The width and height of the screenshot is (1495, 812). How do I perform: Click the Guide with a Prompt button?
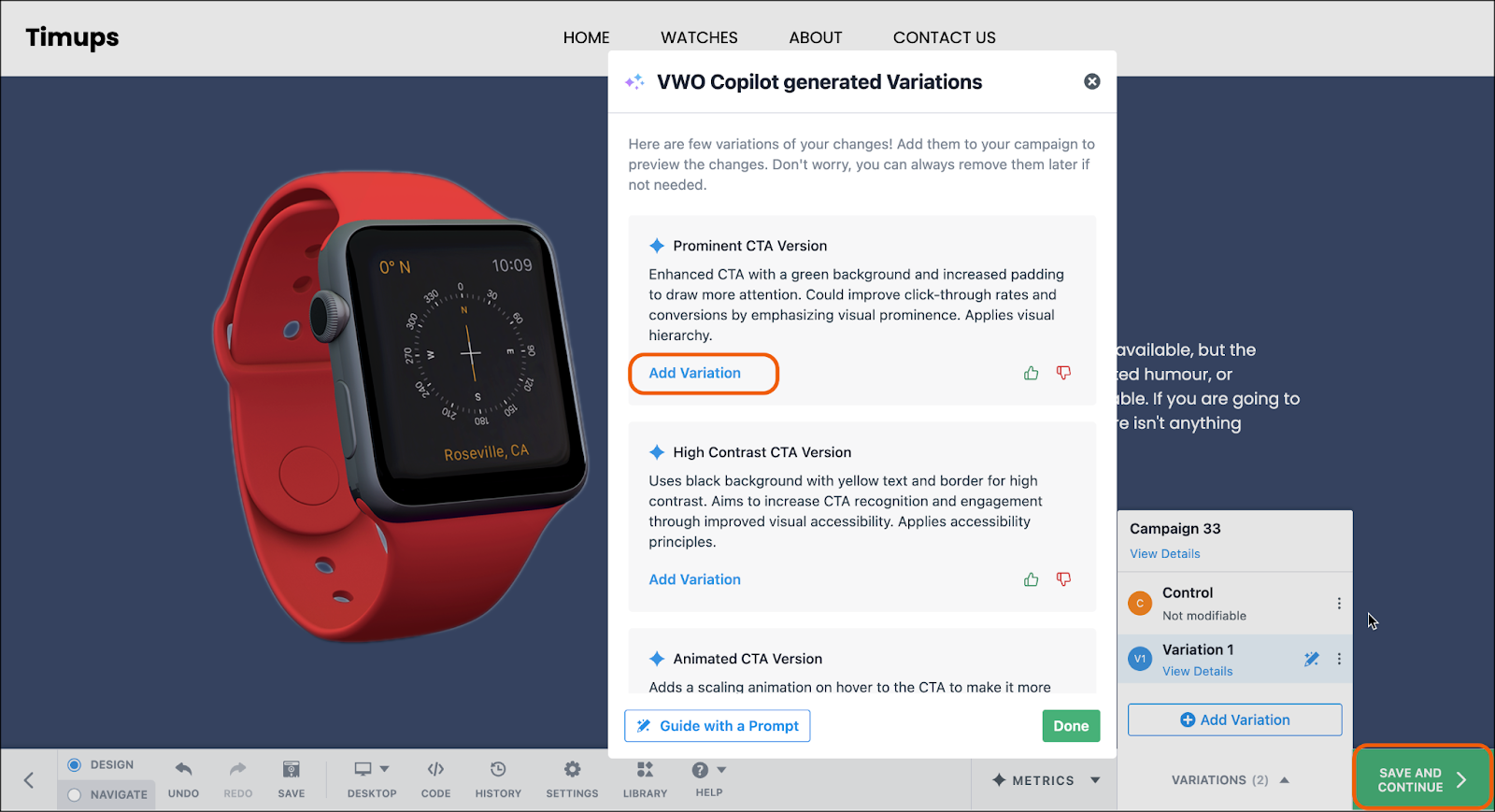pos(718,726)
